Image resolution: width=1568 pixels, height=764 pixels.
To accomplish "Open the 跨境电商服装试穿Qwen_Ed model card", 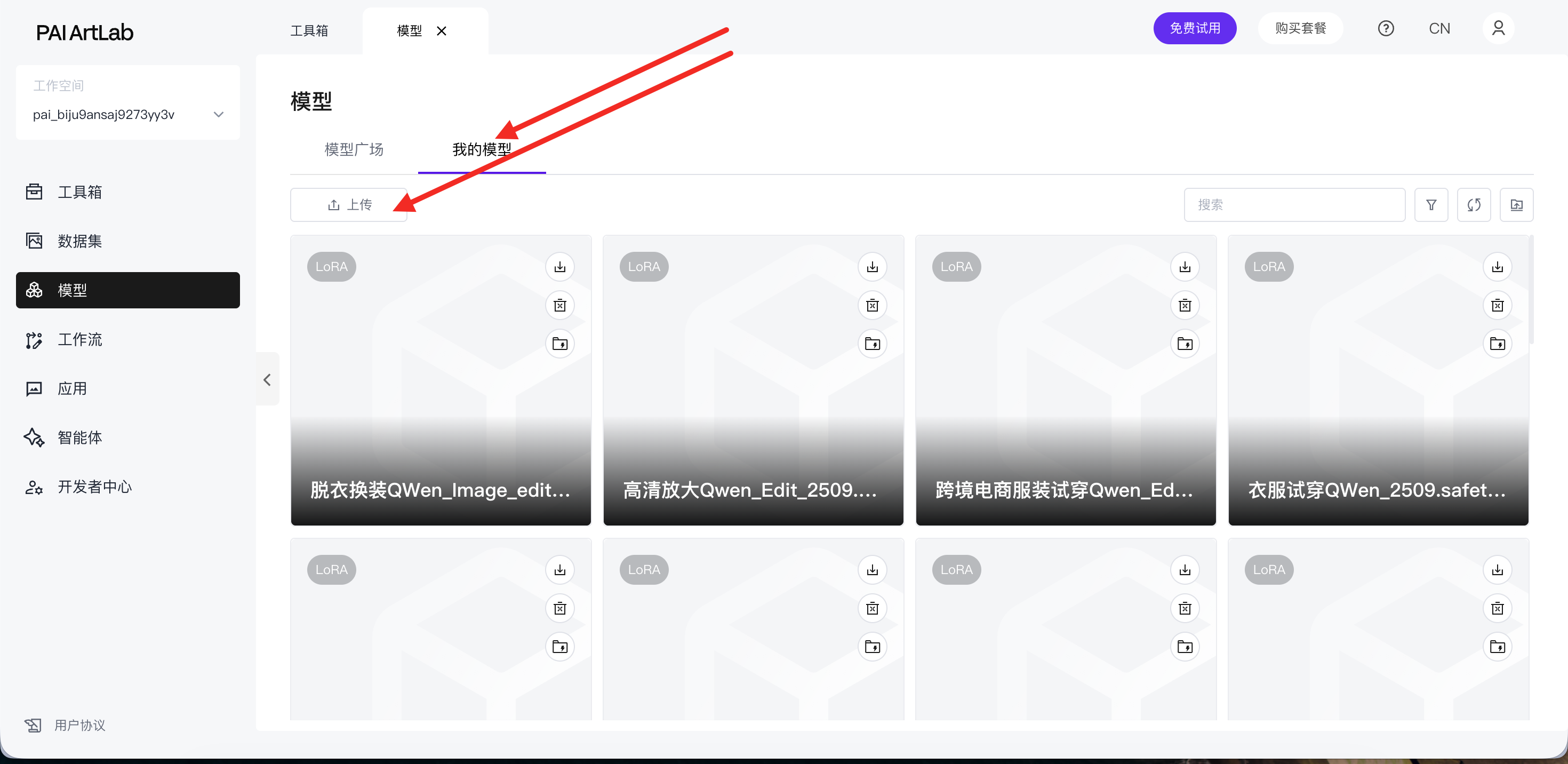I will pos(1066,380).
